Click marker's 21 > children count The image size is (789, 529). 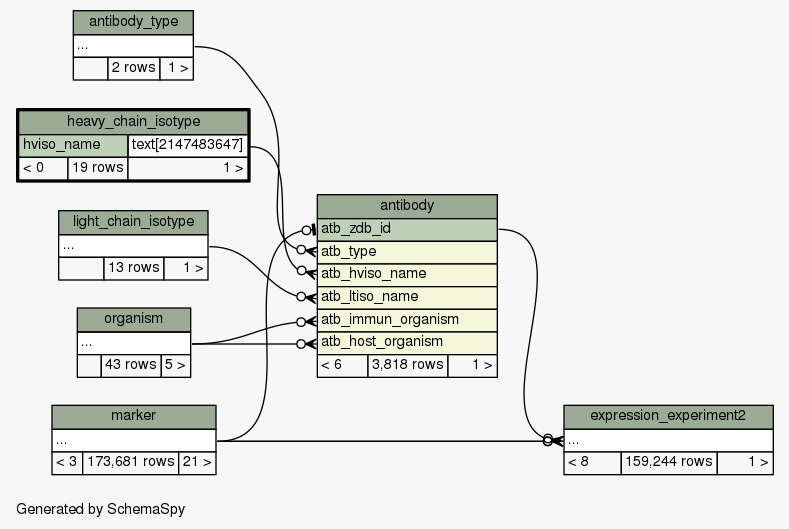[x=196, y=463]
